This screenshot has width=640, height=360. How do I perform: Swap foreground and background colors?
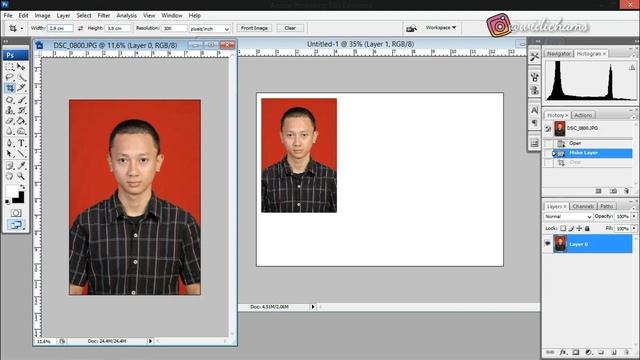pyautogui.click(x=22, y=187)
